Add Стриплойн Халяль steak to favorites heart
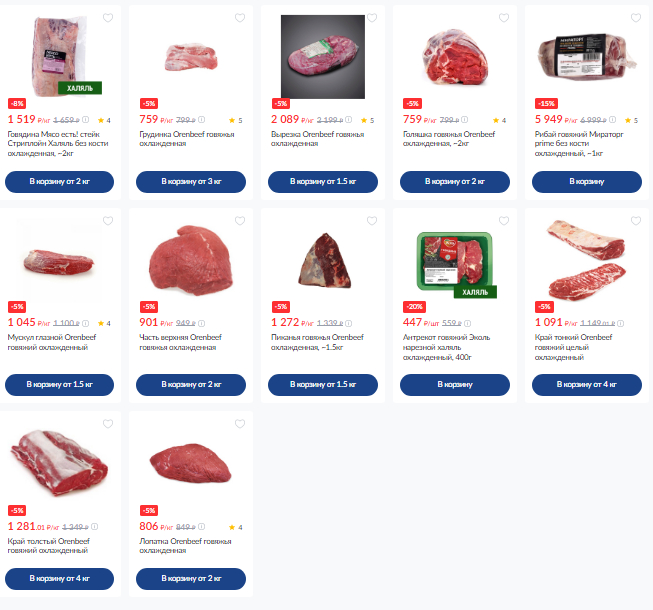This screenshot has height=610, width=653. tap(108, 17)
